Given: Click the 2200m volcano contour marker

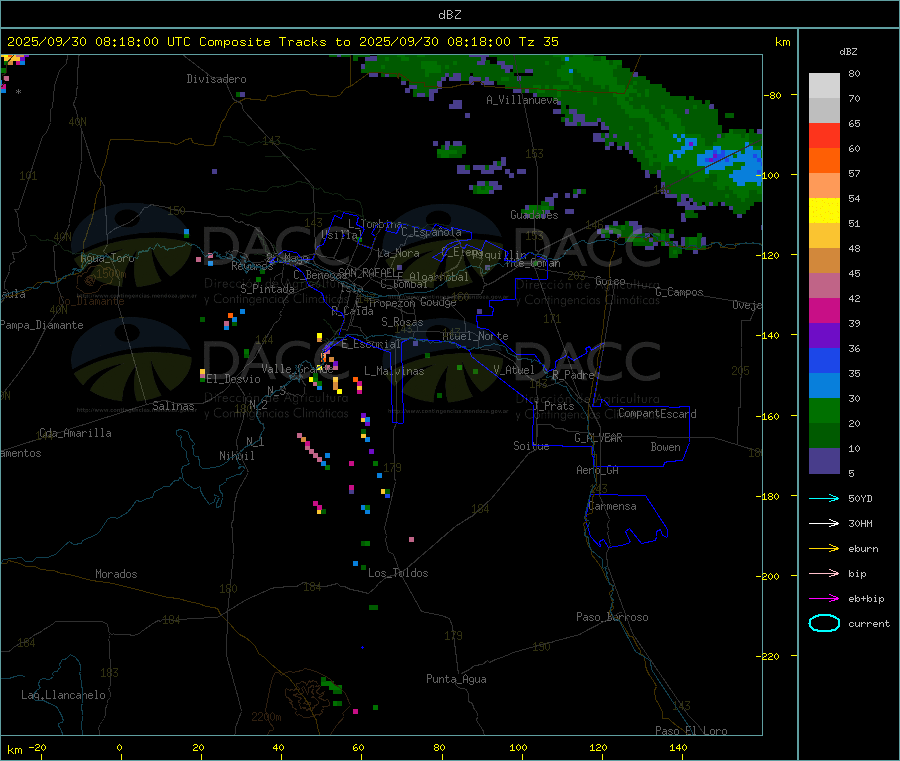Looking at the screenshot, I should pyautogui.click(x=266, y=717).
